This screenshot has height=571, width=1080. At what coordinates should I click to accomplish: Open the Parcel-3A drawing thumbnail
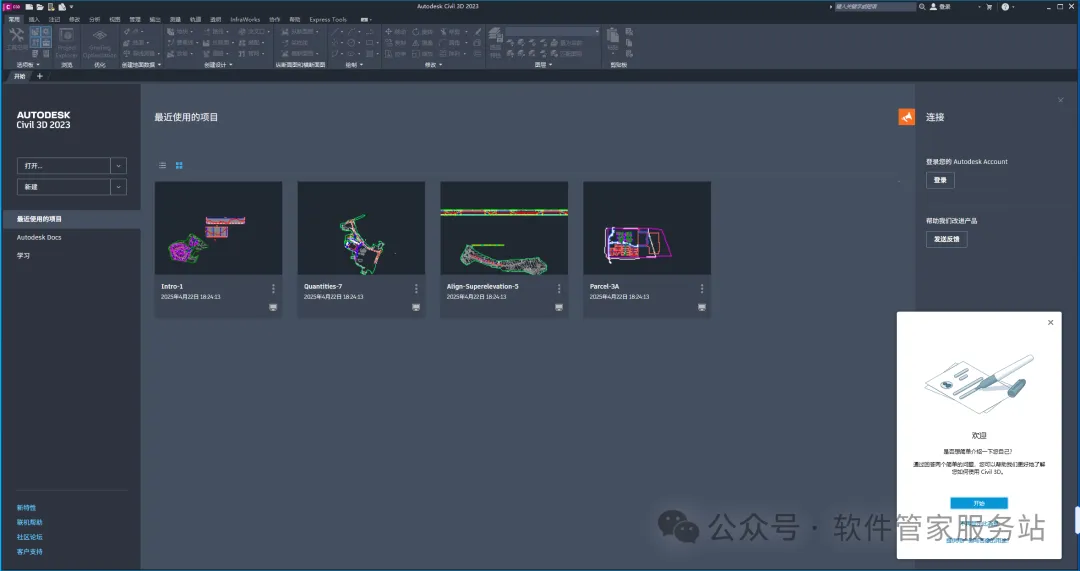coord(647,228)
